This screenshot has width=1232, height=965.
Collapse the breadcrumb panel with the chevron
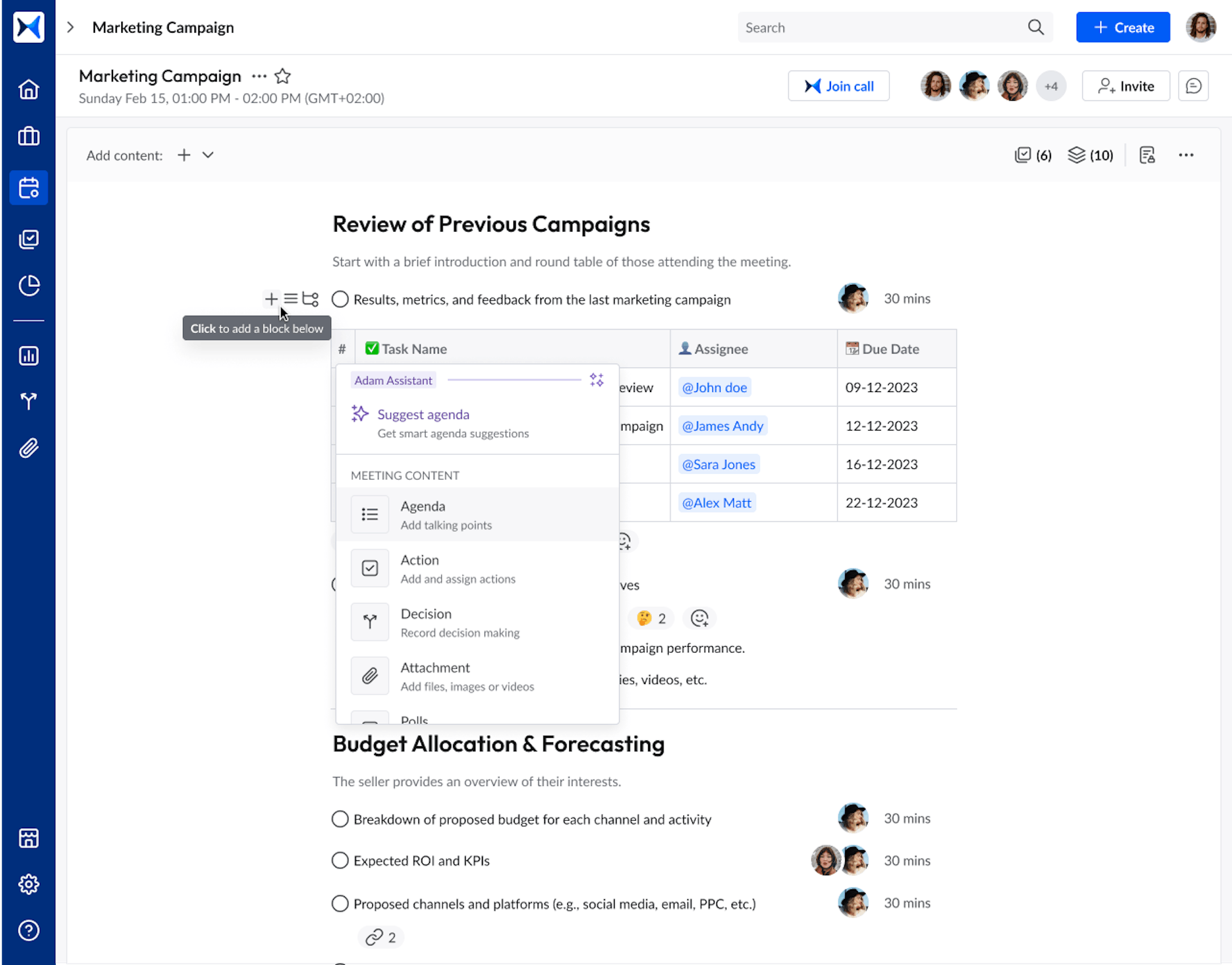tap(70, 27)
